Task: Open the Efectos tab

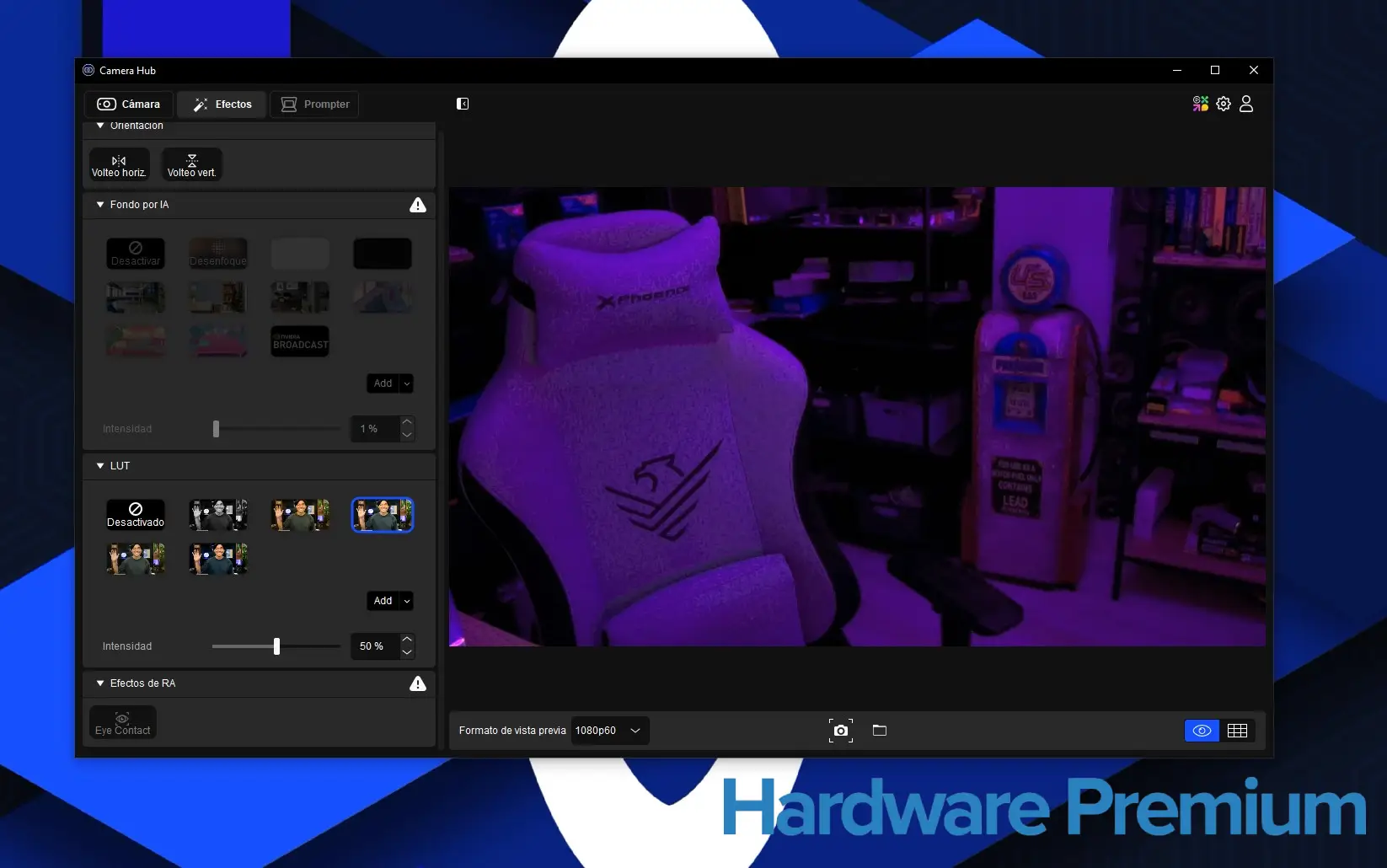Action: pos(222,104)
